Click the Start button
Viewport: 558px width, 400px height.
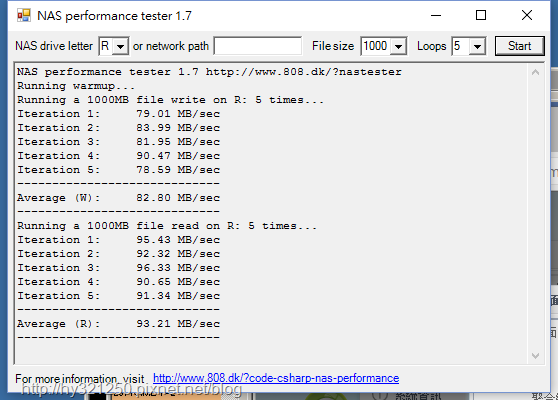pos(520,46)
